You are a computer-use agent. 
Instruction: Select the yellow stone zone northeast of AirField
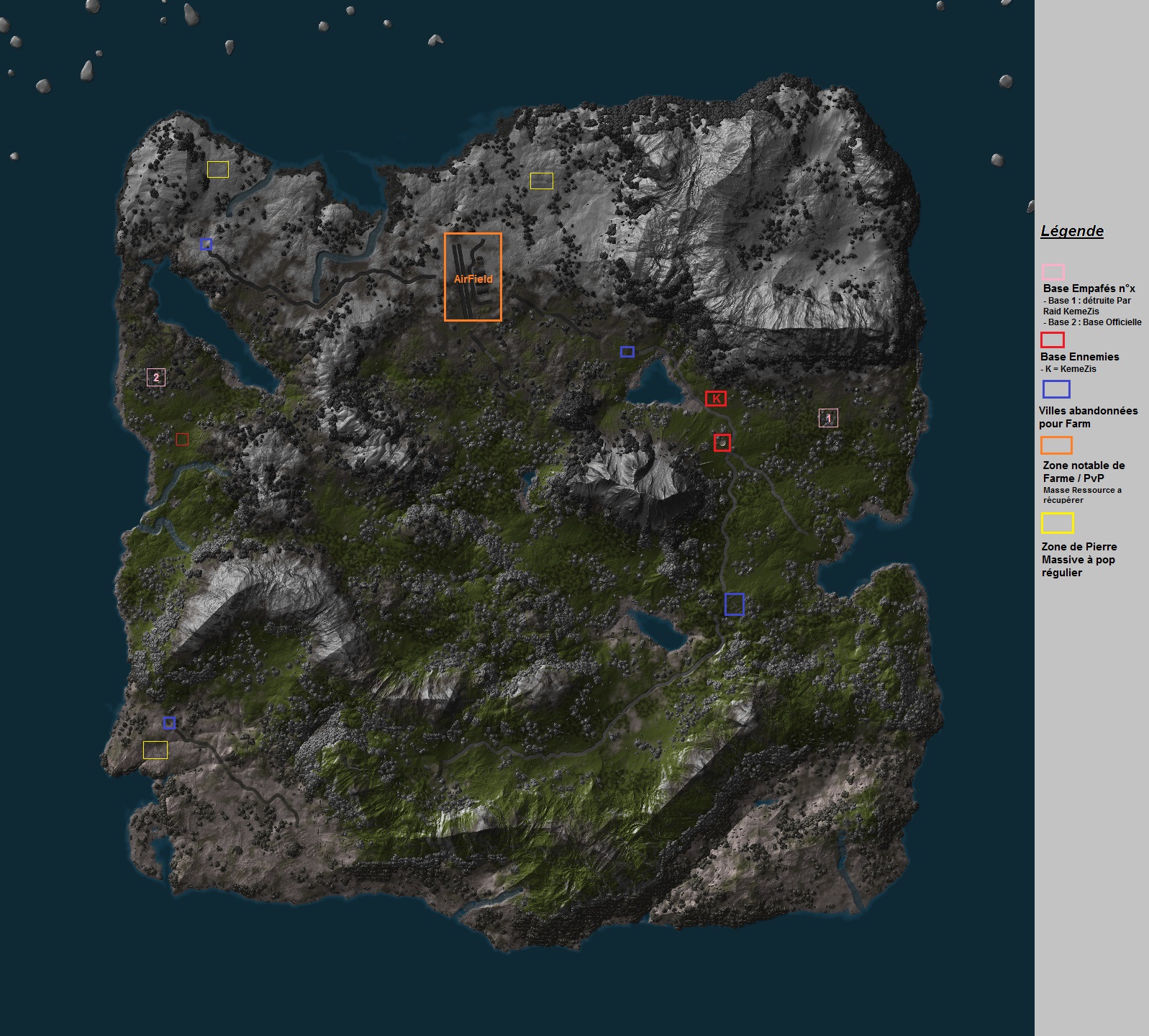(x=542, y=181)
